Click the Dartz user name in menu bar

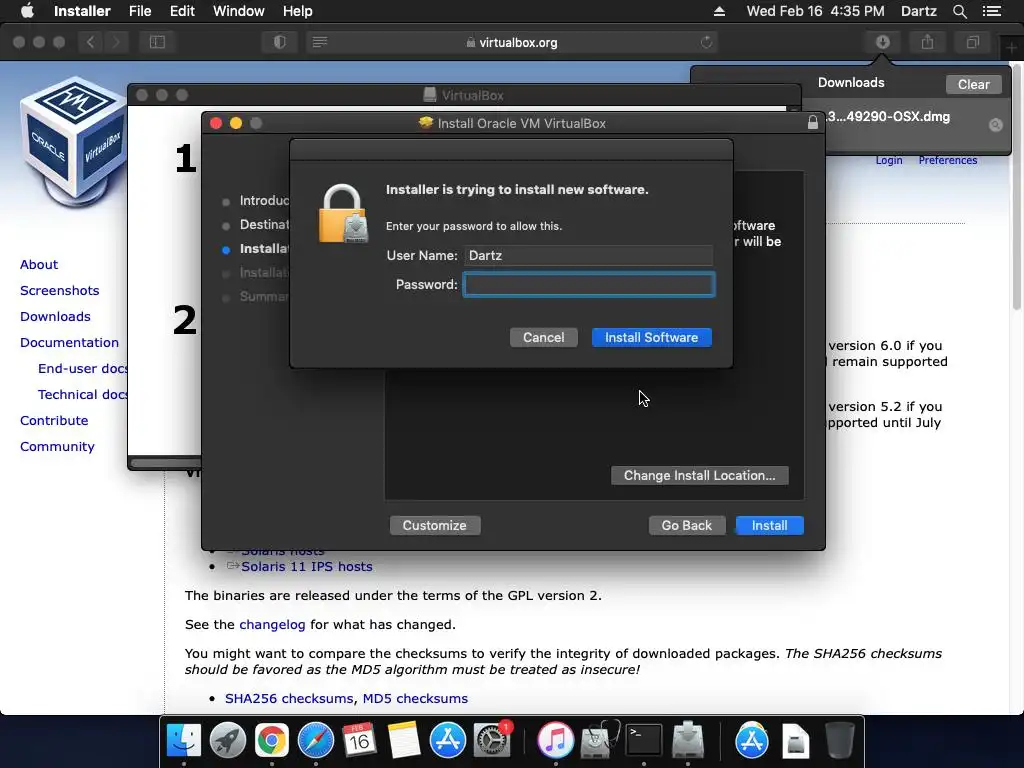(x=919, y=11)
